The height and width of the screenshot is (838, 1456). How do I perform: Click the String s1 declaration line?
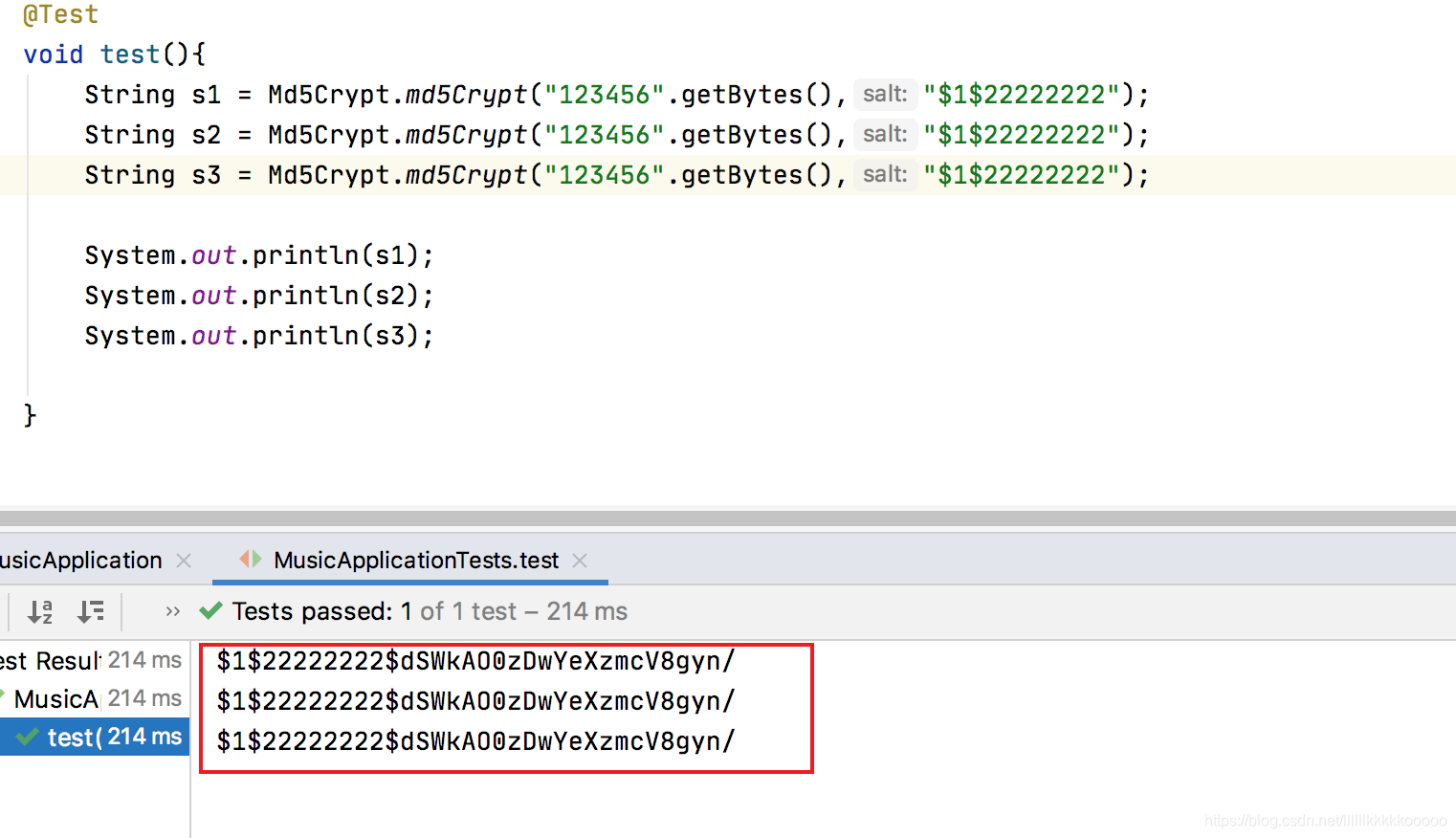pyautogui.click(x=617, y=95)
